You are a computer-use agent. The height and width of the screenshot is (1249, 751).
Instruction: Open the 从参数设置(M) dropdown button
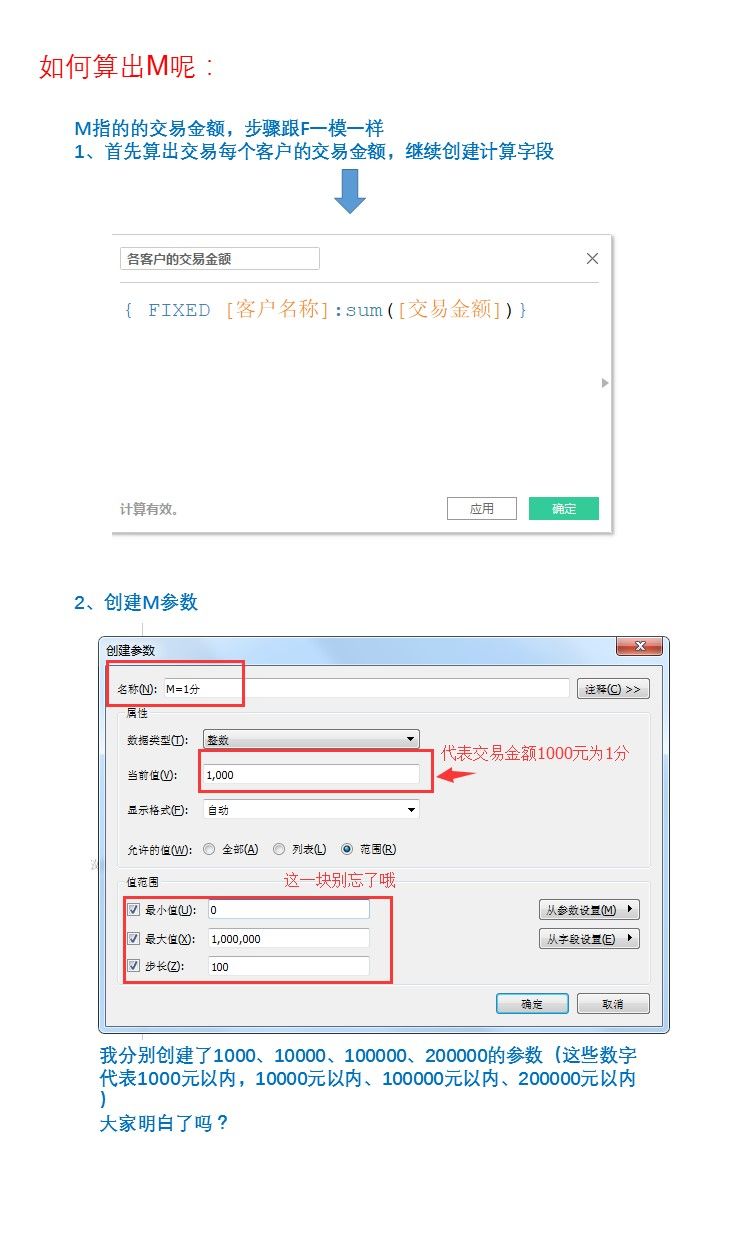coord(589,910)
